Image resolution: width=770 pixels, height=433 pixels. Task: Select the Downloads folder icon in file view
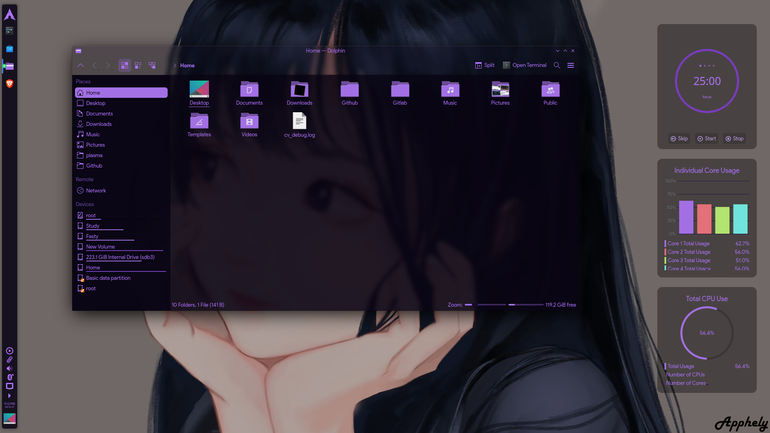tap(299, 89)
